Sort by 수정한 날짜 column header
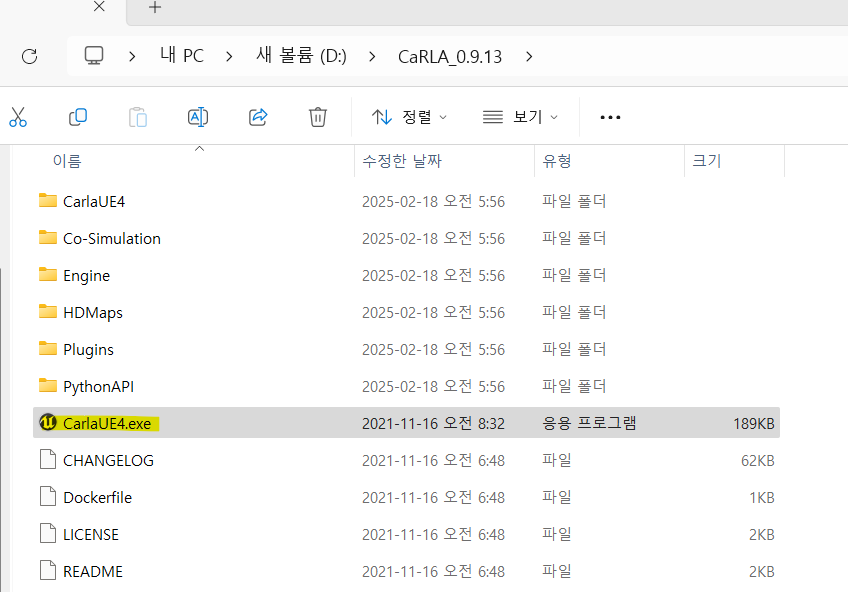 click(x=402, y=161)
